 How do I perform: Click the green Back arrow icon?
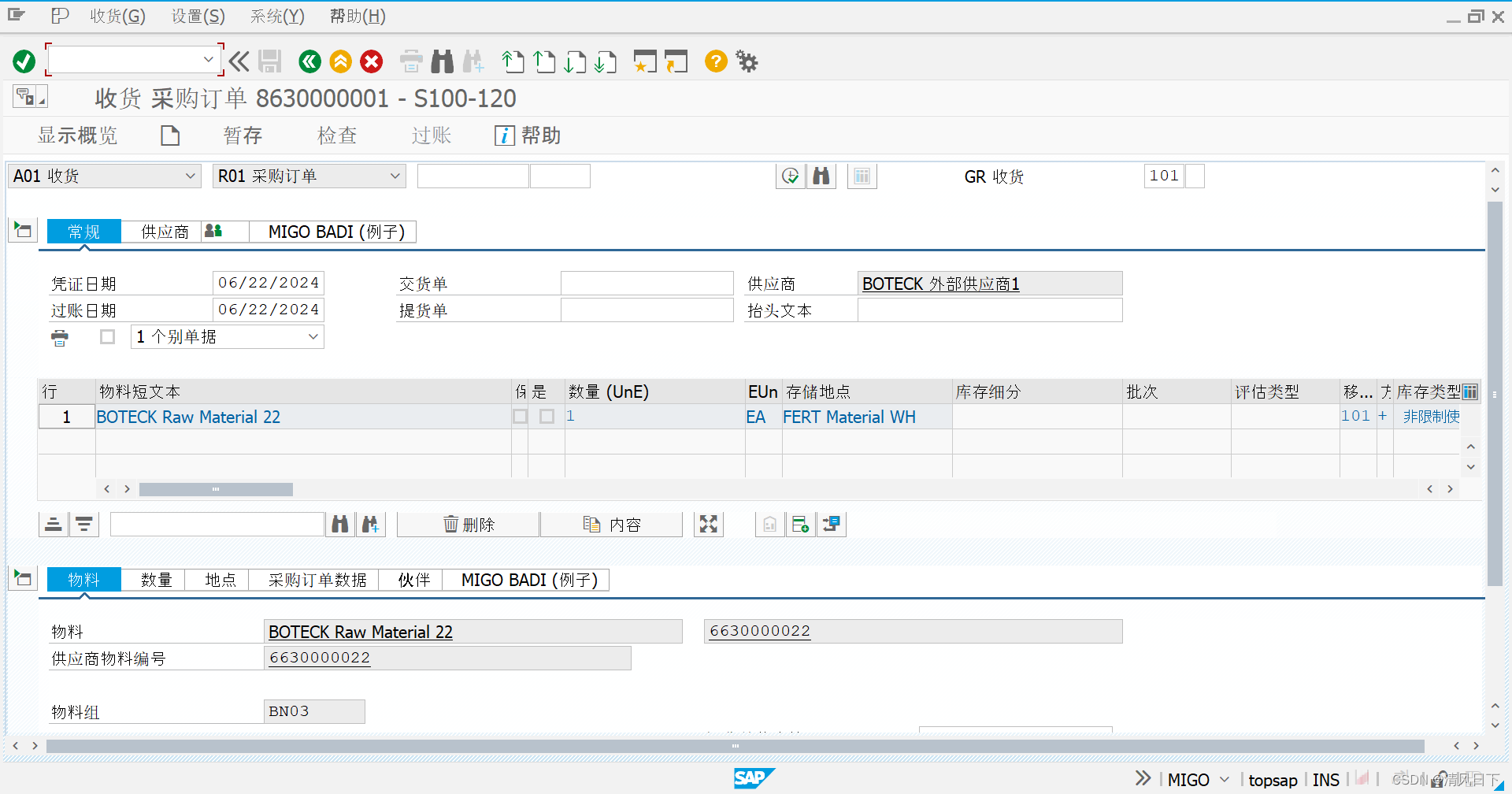click(x=310, y=61)
